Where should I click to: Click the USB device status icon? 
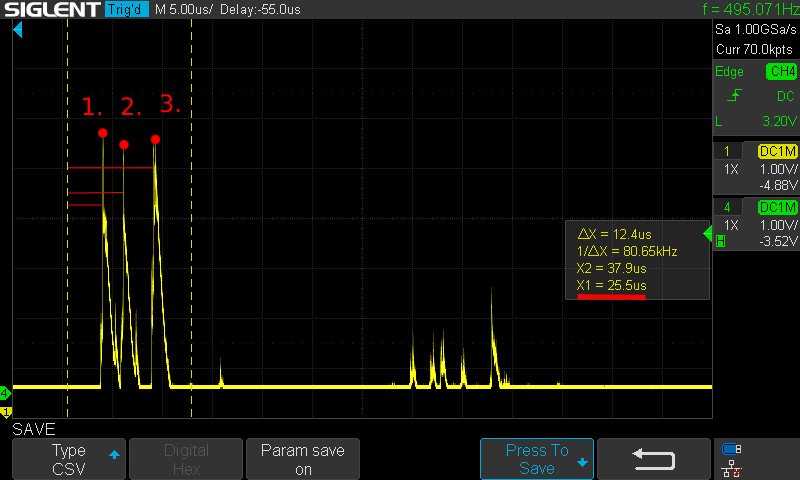(x=731, y=449)
